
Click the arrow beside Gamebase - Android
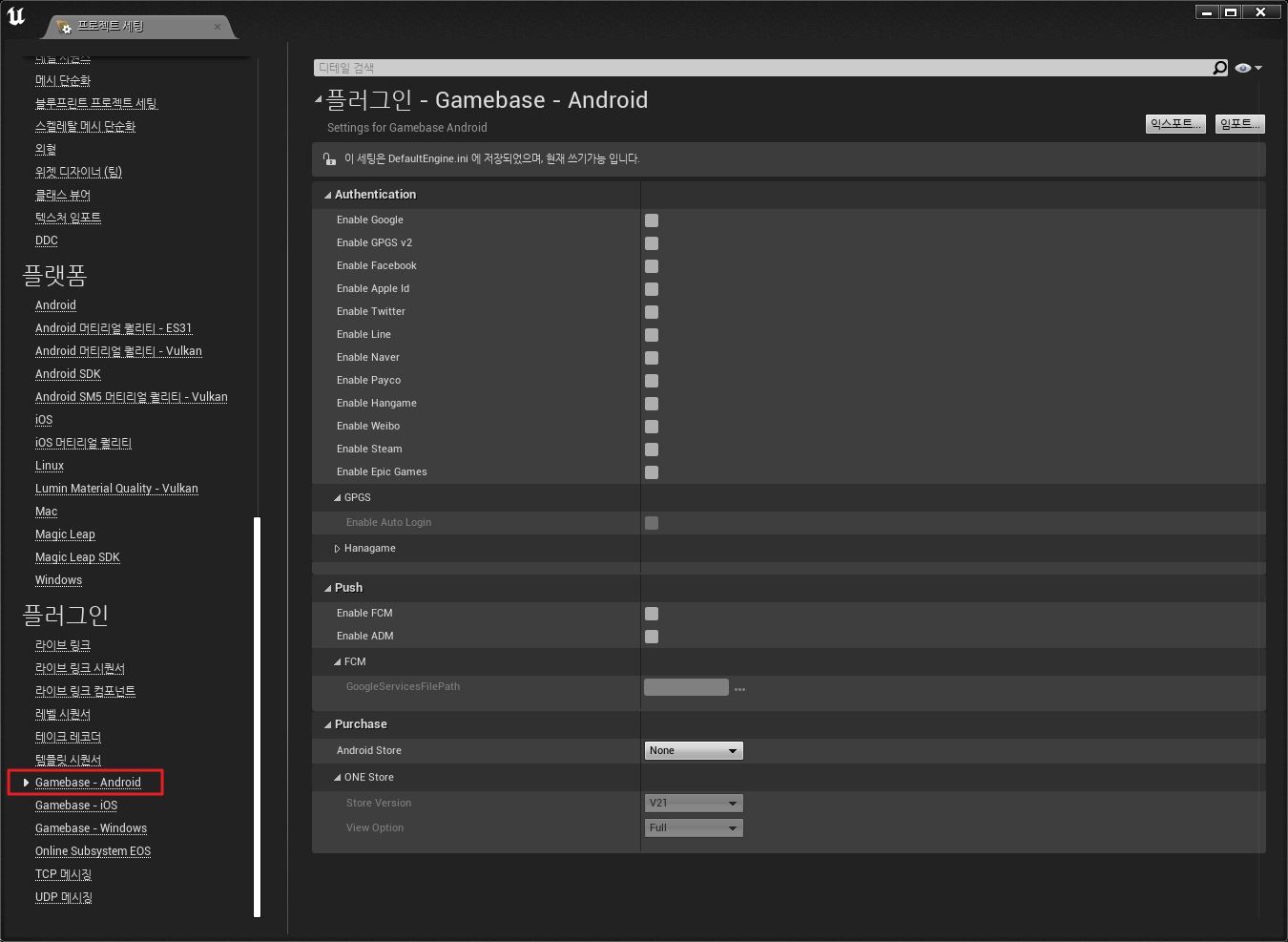coord(26,783)
